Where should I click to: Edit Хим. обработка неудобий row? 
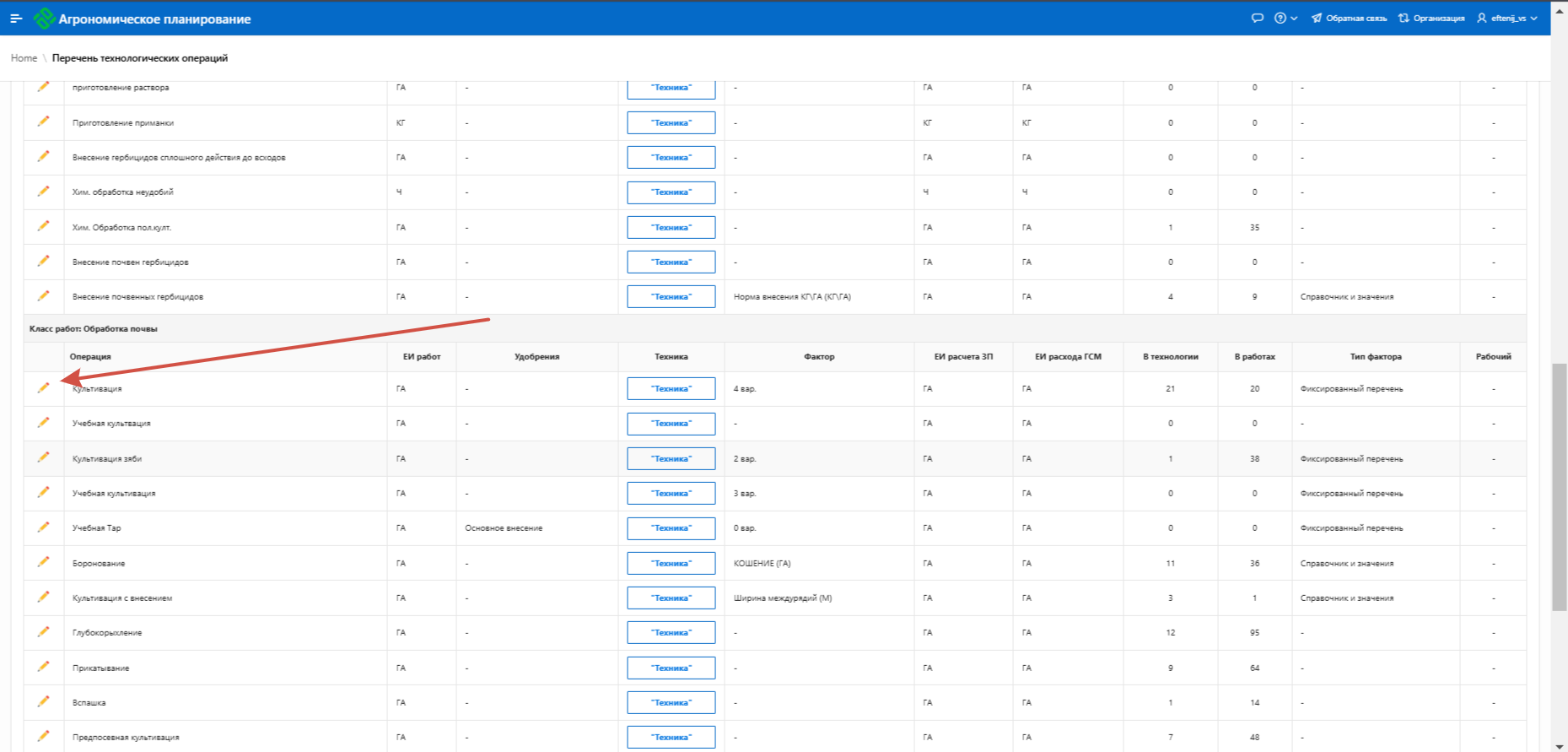(x=43, y=192)
